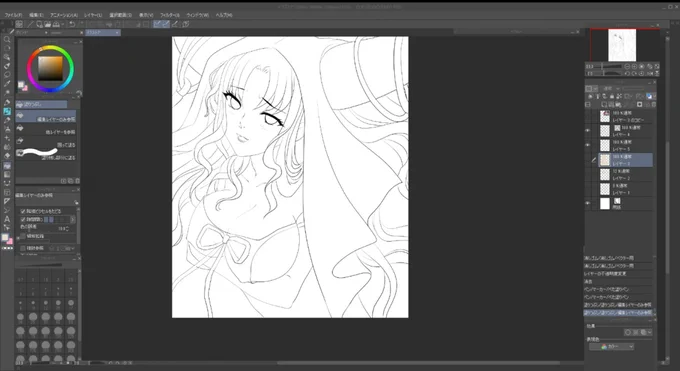Screen dimensions: 680x371
Task: Open the ファイル(F) menu
Action: 13,15
